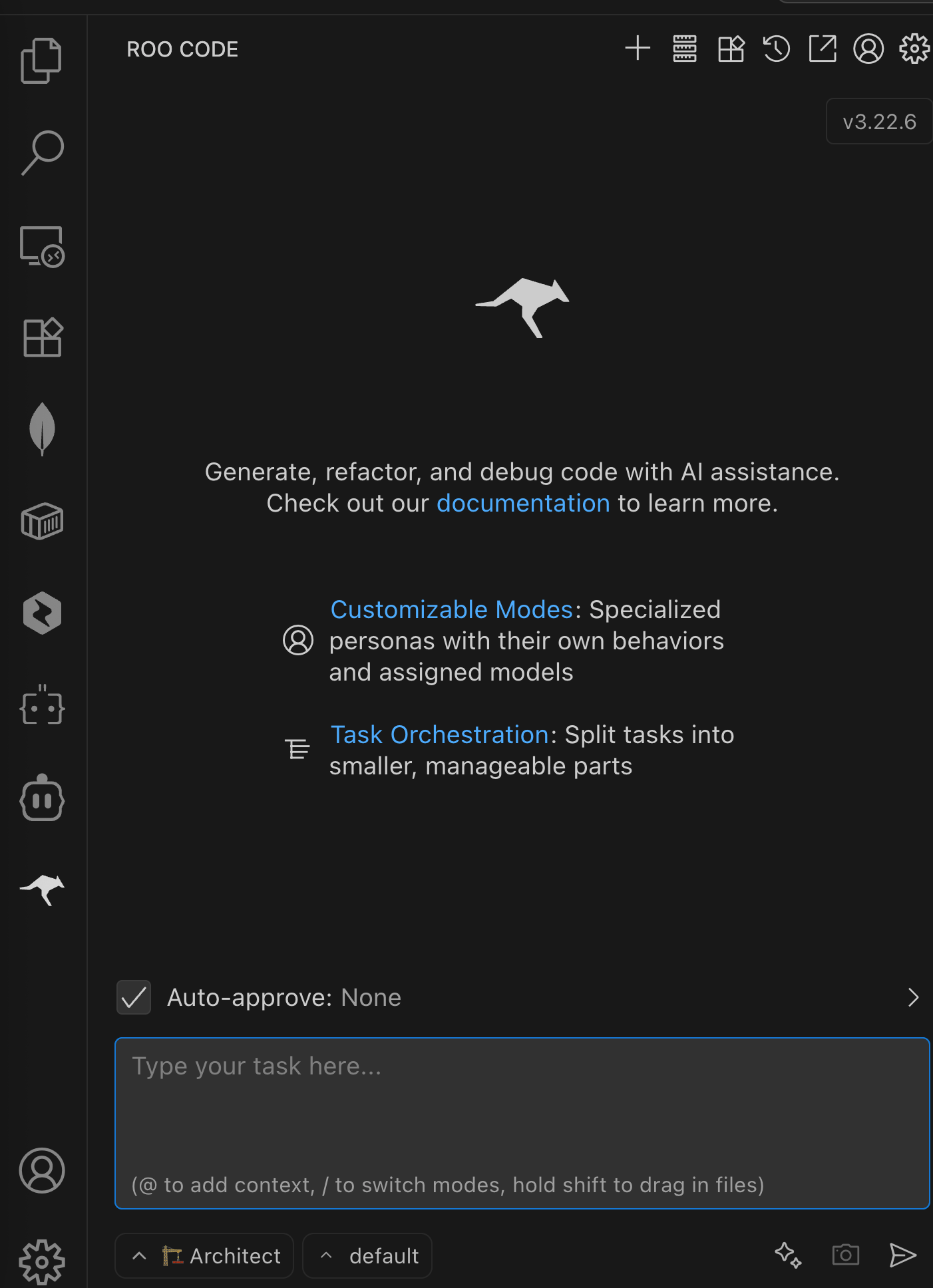The image size is (933, 1288).
Task: Start a new task with plus icon
Action: click(x=637, y=49)
